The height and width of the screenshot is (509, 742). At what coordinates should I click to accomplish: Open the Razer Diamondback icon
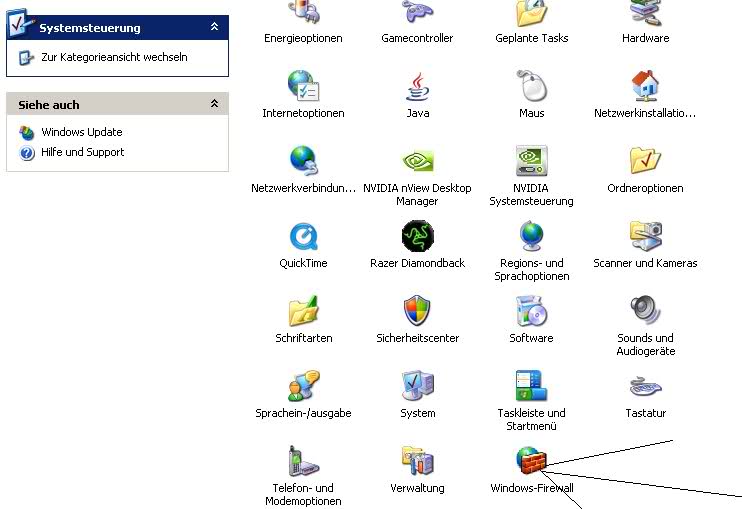(x=417, y=236)
